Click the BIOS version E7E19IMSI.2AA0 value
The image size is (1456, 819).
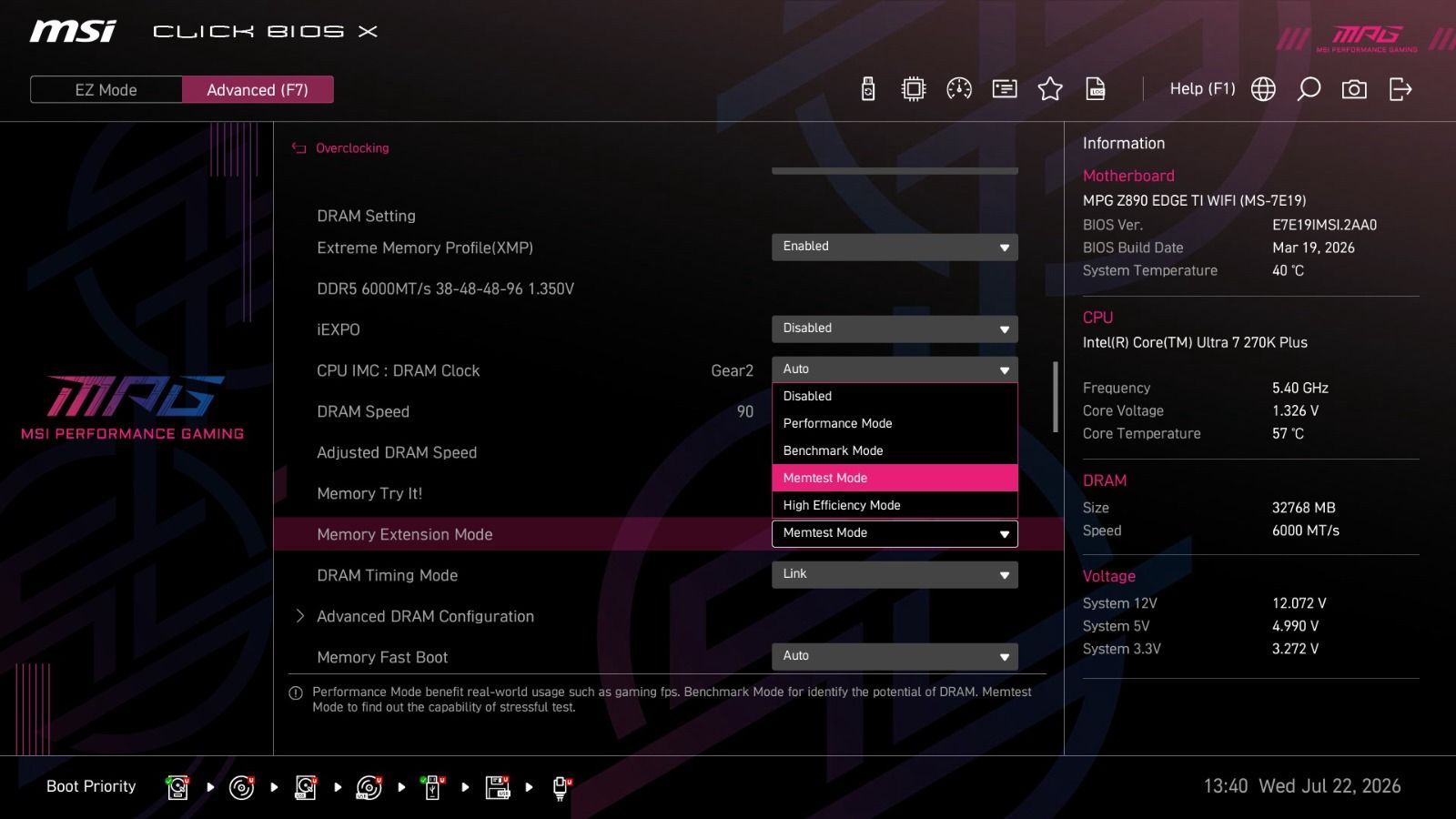coord(1325,225)
